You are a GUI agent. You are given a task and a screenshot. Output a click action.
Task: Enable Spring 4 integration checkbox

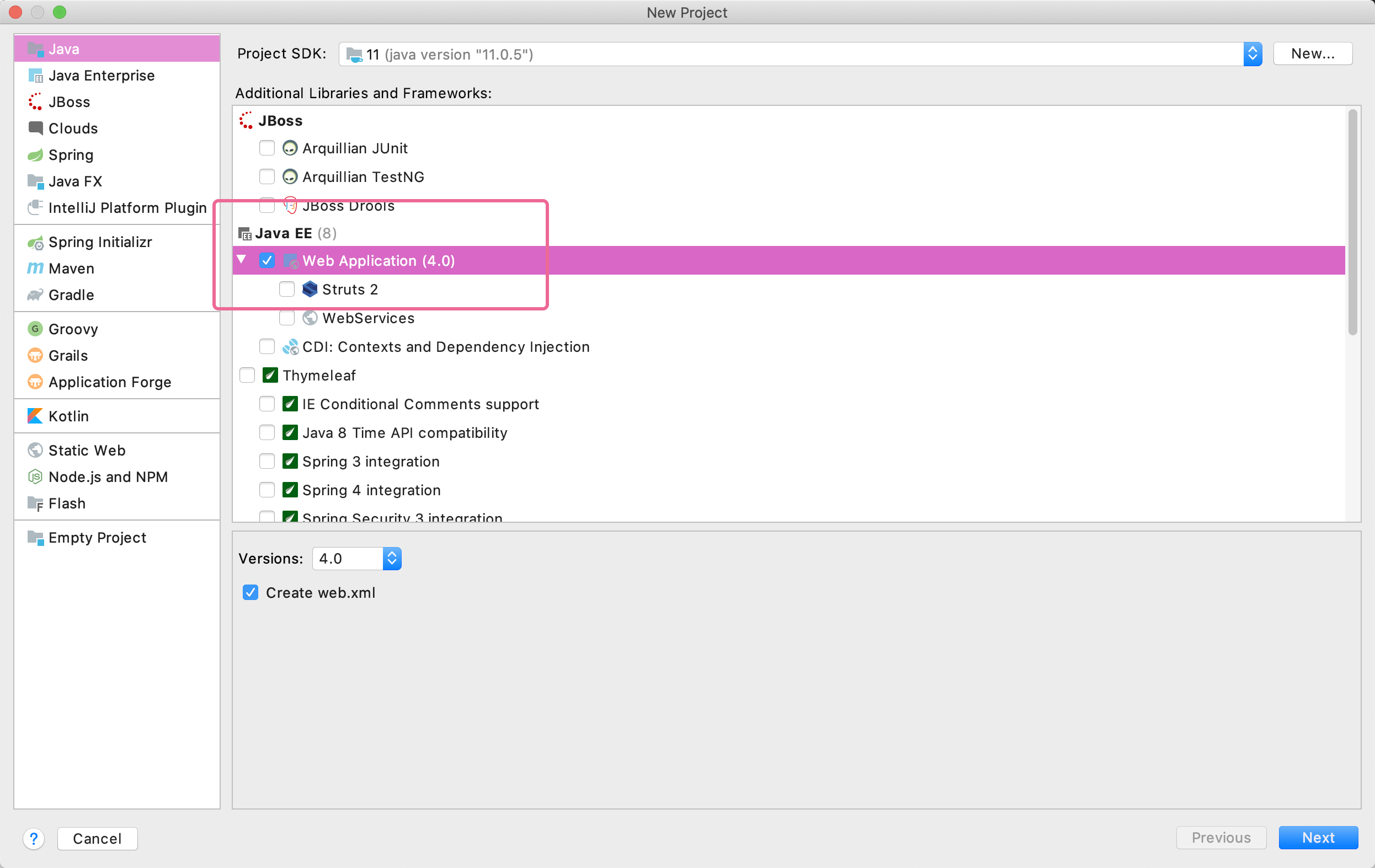[x=267, y=490]
